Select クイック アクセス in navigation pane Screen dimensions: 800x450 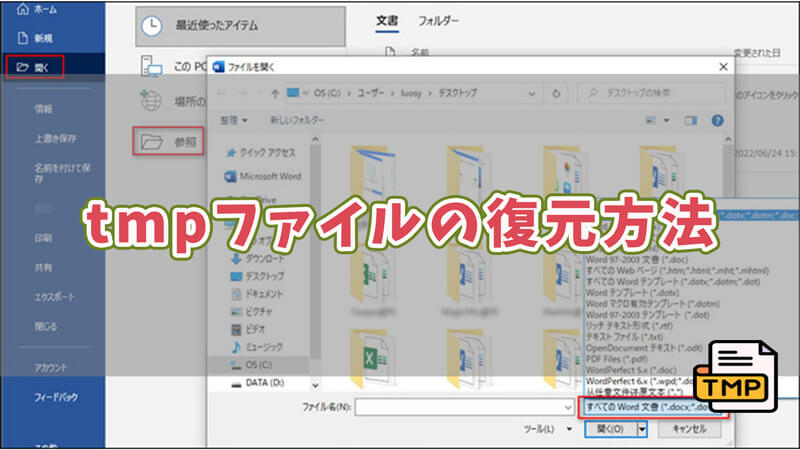[x=261, y=153]
